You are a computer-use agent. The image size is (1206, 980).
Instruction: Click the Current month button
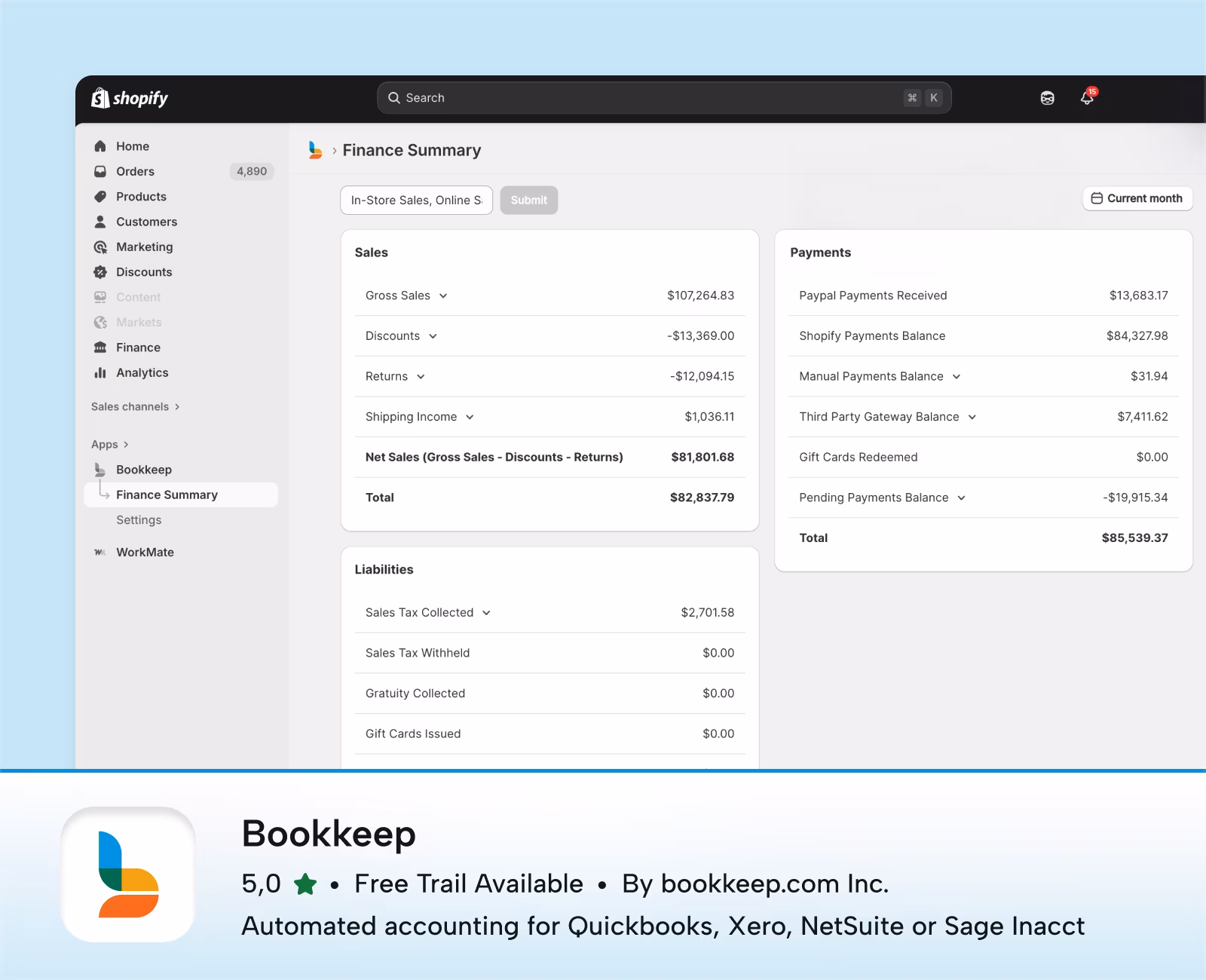(1137, 198)
